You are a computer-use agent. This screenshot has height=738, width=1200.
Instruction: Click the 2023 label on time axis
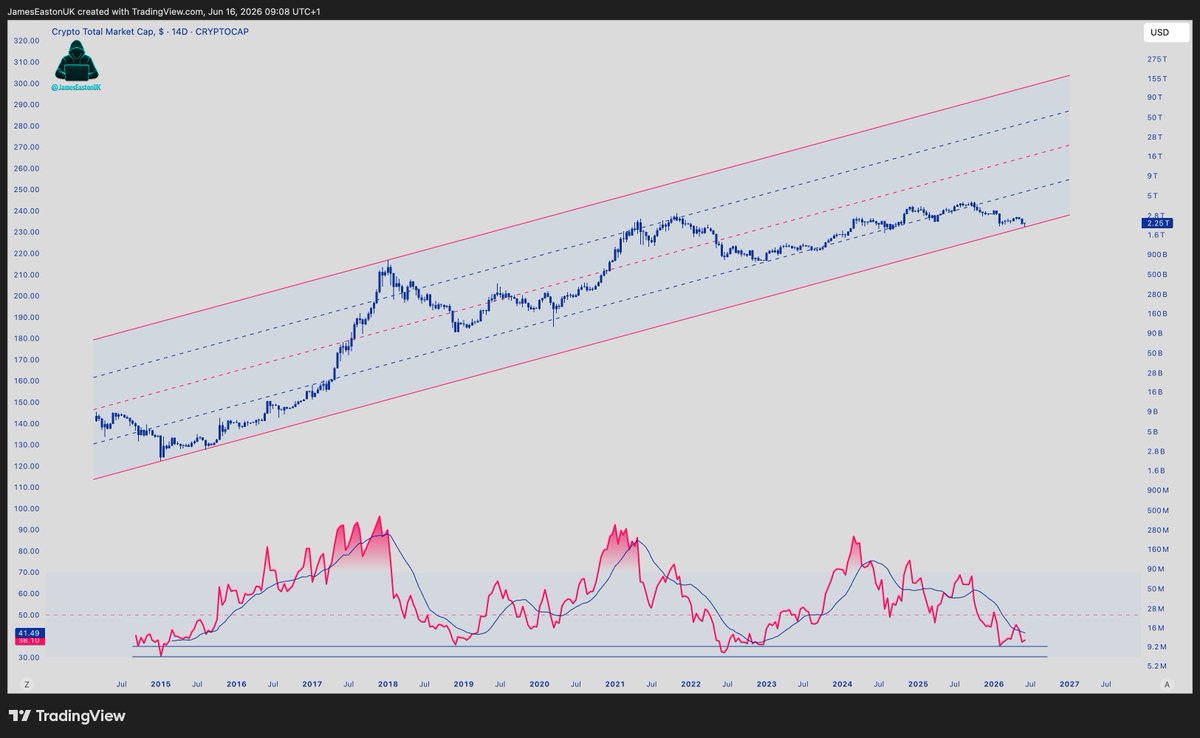click(x=767, y=684)
